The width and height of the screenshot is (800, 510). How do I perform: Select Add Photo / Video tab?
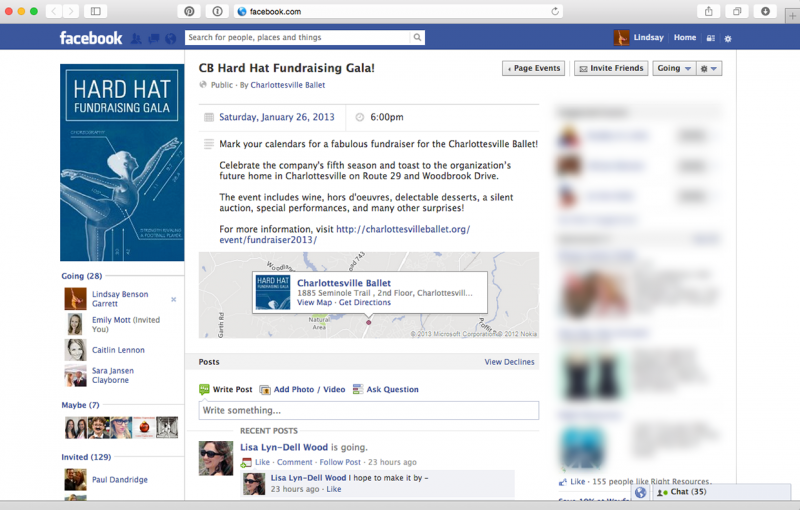pyautogui.click(x=303, y=390)
